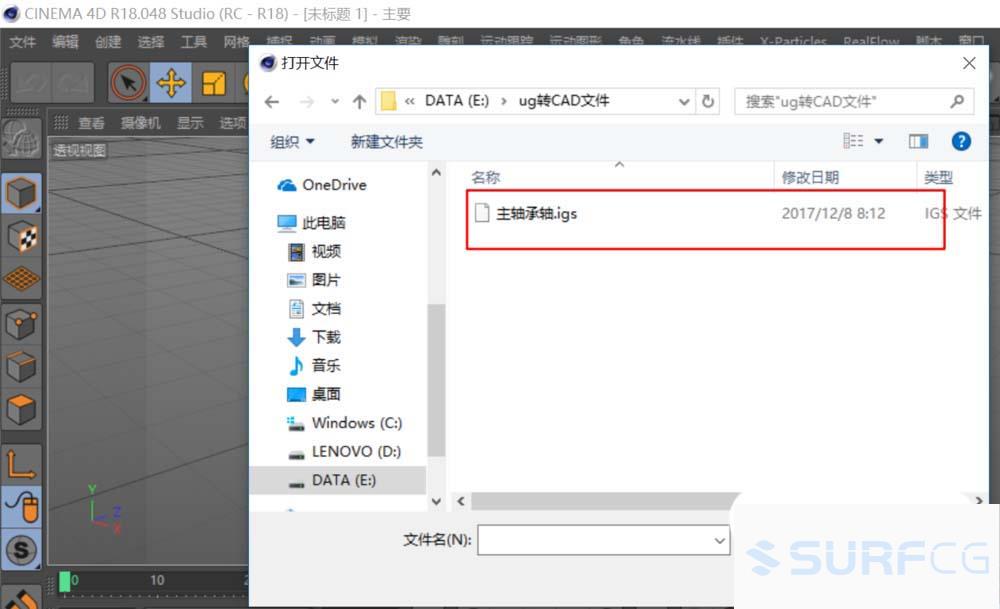The width and height of the screenshot is (1000, 609).
Task: Click the redo arrow in Cinema 4D toolbar
Action: (73, 83)
